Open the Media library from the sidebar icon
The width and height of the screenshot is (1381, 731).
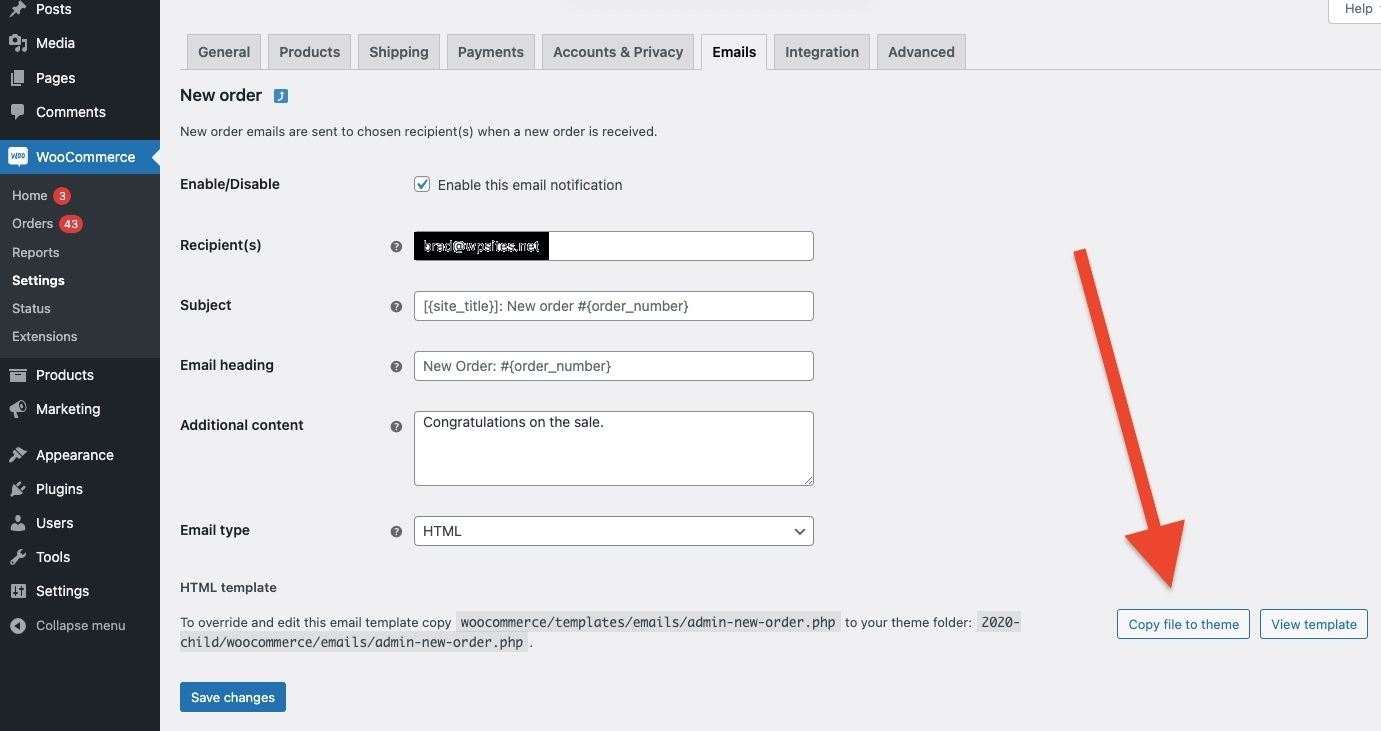coord(20,43)
